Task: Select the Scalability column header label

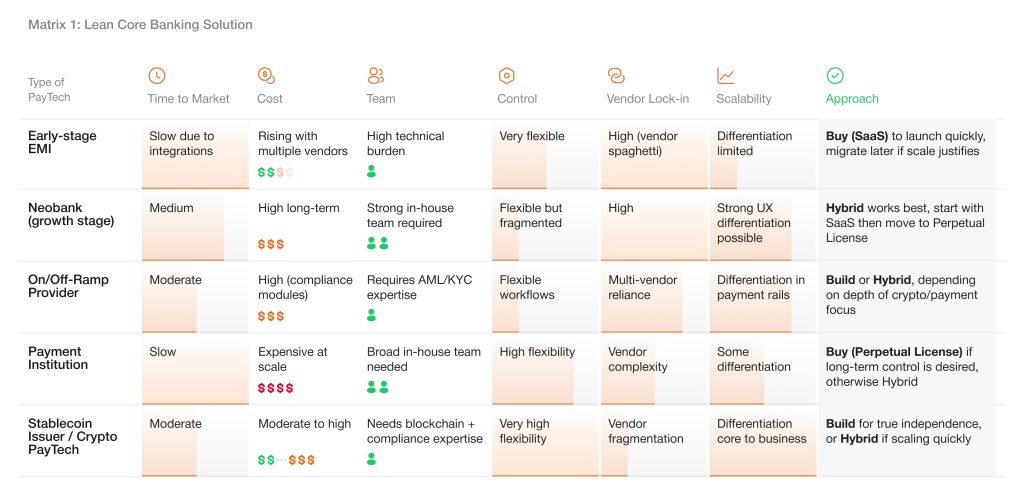Action: tap(744, 99)
